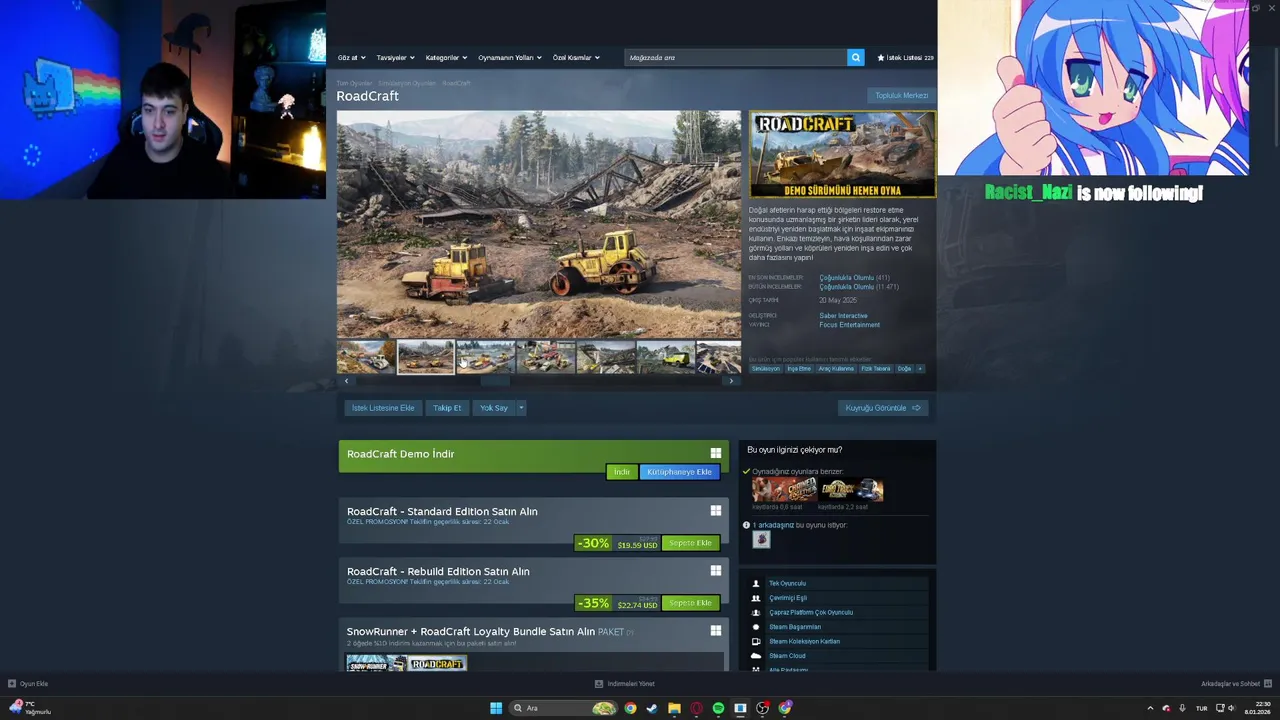Open Topluluk Merkezi community hub
Viewport: 1280px width, 720px height.
(x=902, y=96)
